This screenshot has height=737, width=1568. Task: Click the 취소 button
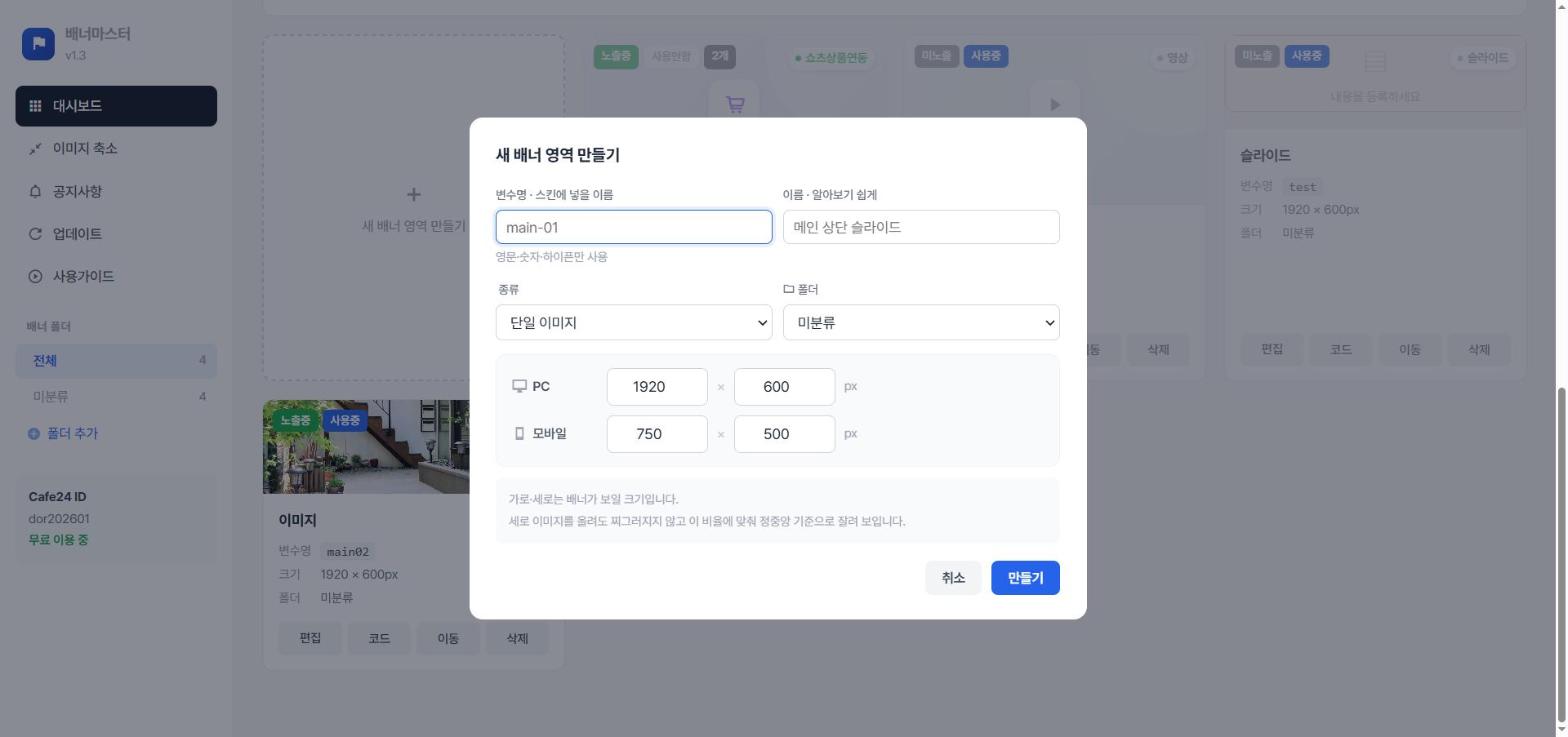[x=953, y=578]
